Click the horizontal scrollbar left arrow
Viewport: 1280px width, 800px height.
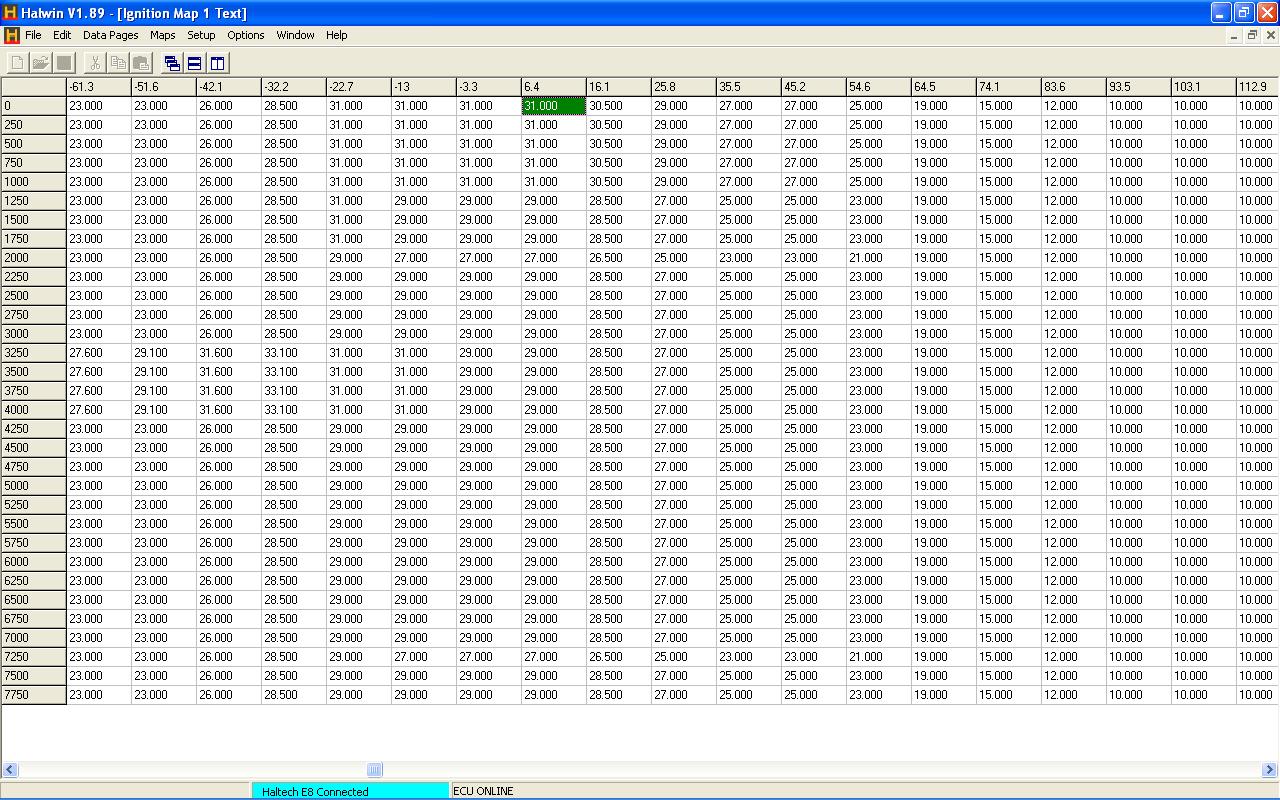10,770
